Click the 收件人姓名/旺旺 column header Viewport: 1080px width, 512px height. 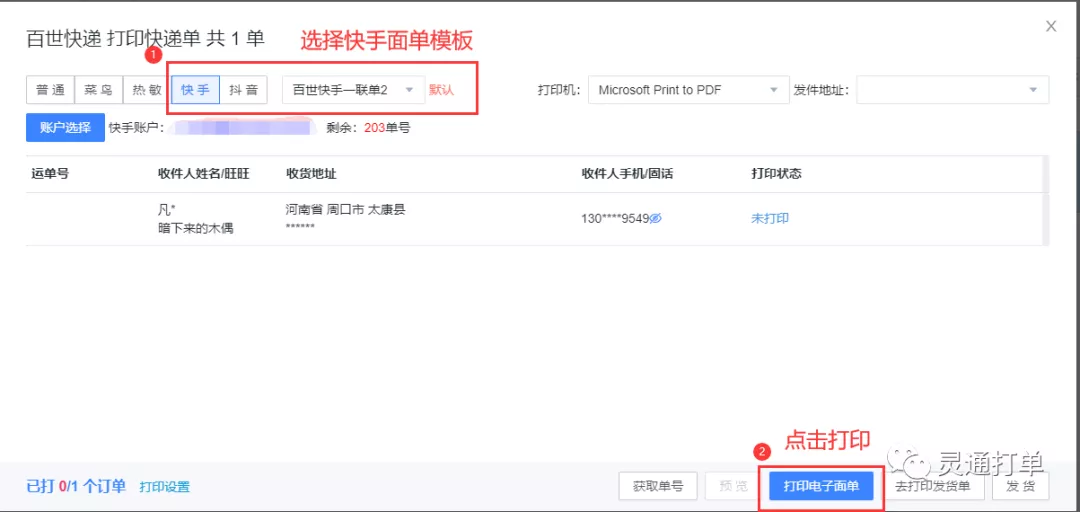(204, 174)
